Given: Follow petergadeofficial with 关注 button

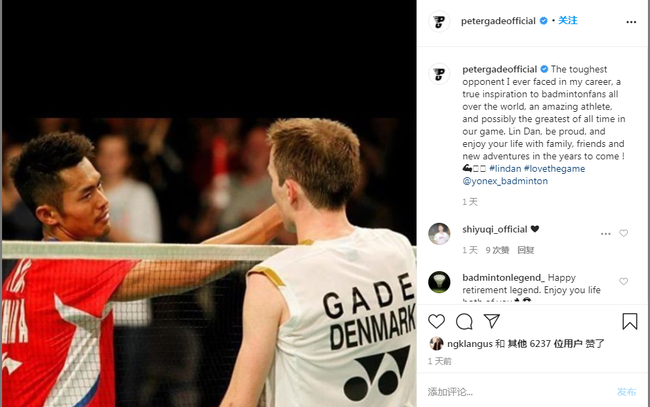Looking at the screenshot, I should 568,20.
